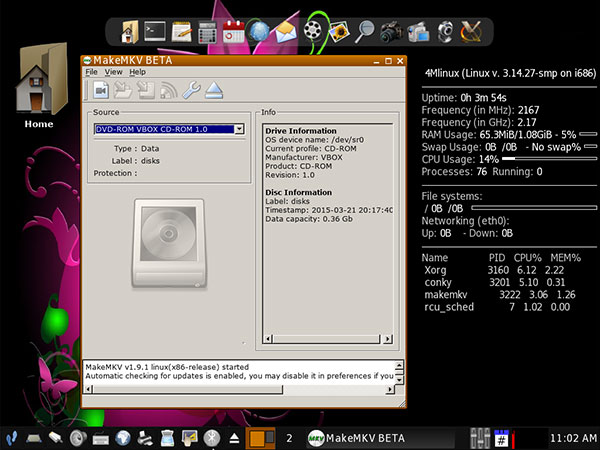
Task: Open the File menu
Action: [x=91, y=72]
